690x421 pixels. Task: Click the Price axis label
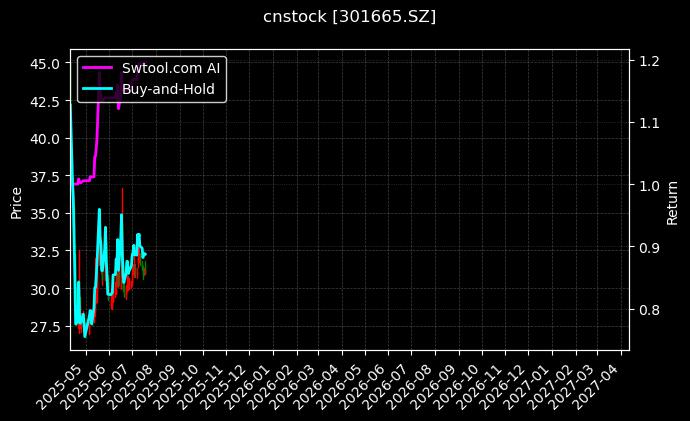point(16,199)
